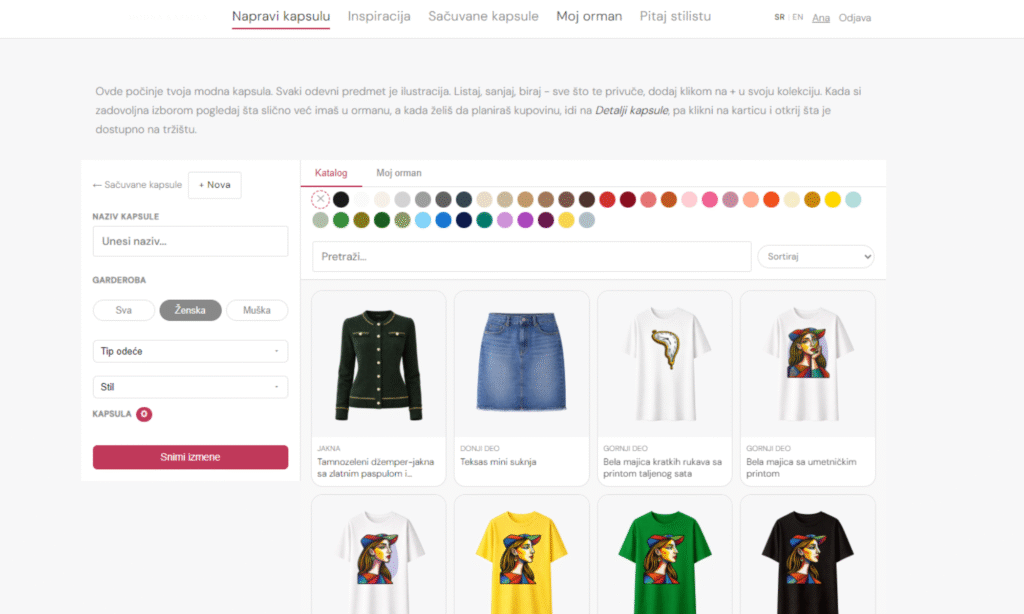
Task: Click the Pretraži search field
Action: coord(531,257)
